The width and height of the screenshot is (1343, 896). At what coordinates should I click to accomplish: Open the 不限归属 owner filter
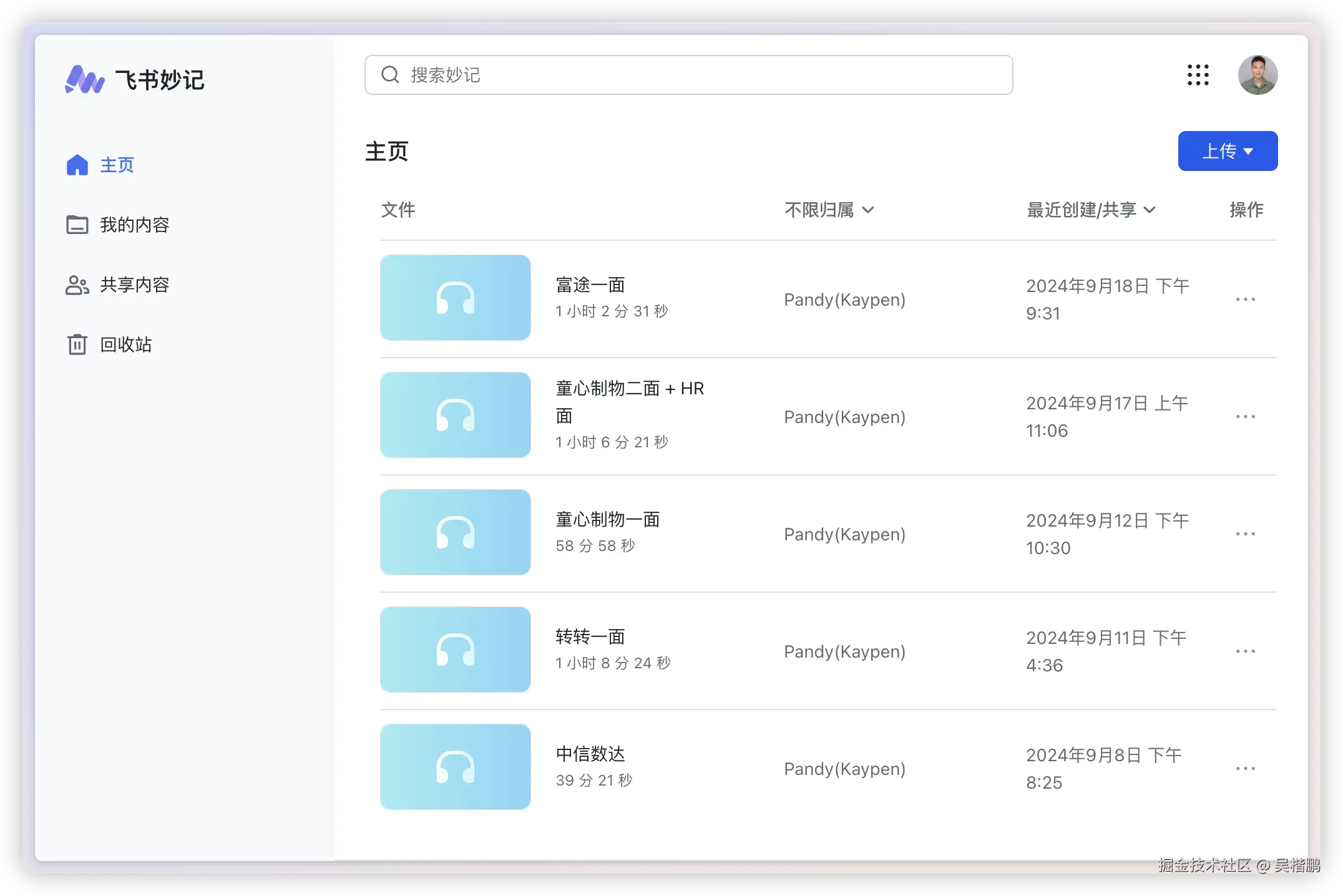coord(829,210)
